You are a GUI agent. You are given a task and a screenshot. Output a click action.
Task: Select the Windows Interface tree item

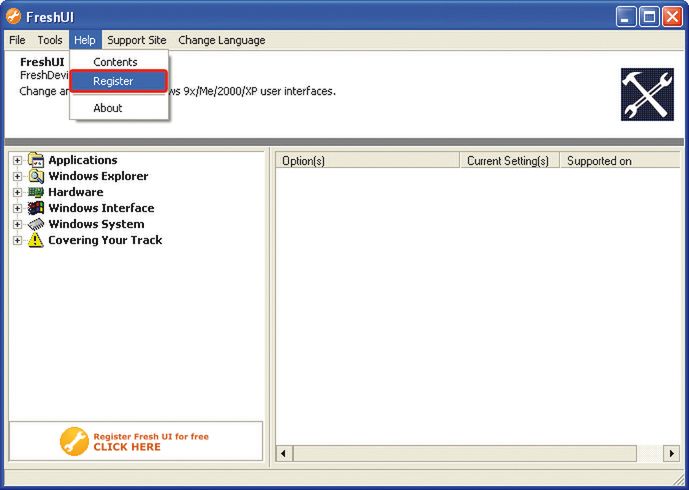tap(101, 208)
